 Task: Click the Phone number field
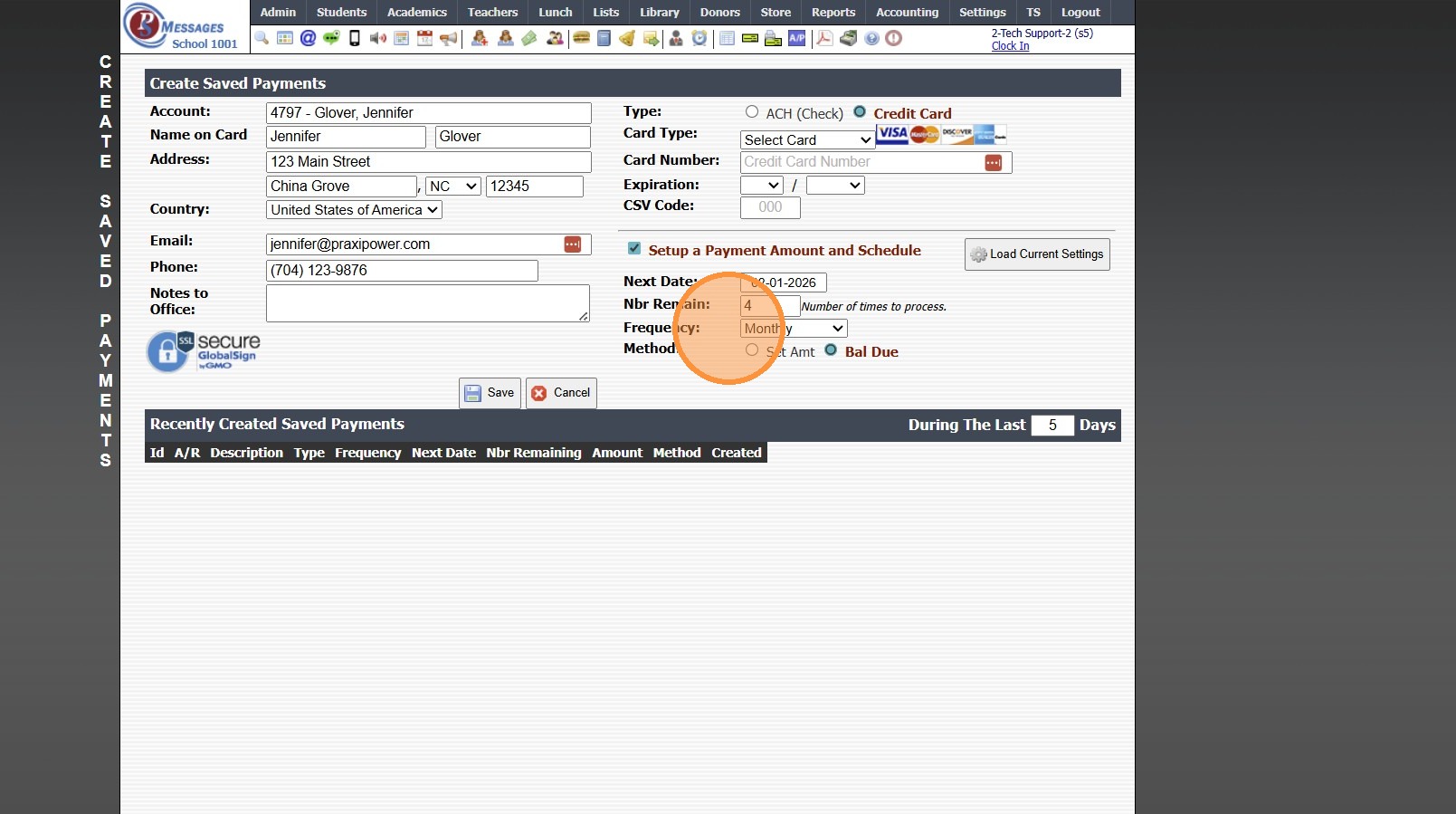(x=403, y=271)
